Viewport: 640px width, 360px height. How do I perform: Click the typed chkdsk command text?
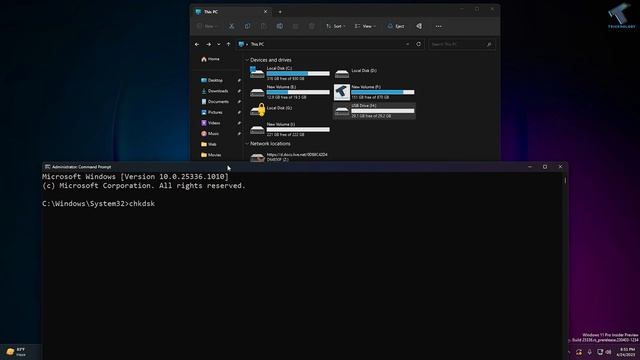(142, 204)
